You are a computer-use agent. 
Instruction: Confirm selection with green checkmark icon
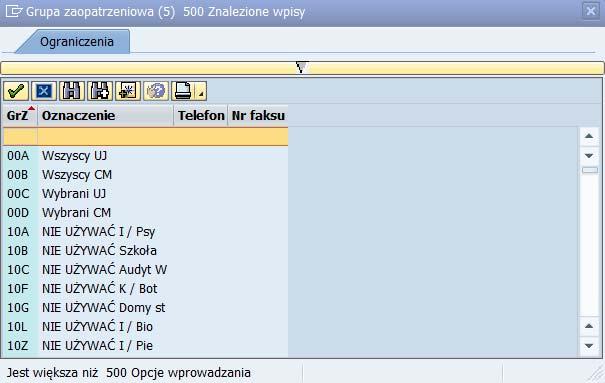coord(16,91)
